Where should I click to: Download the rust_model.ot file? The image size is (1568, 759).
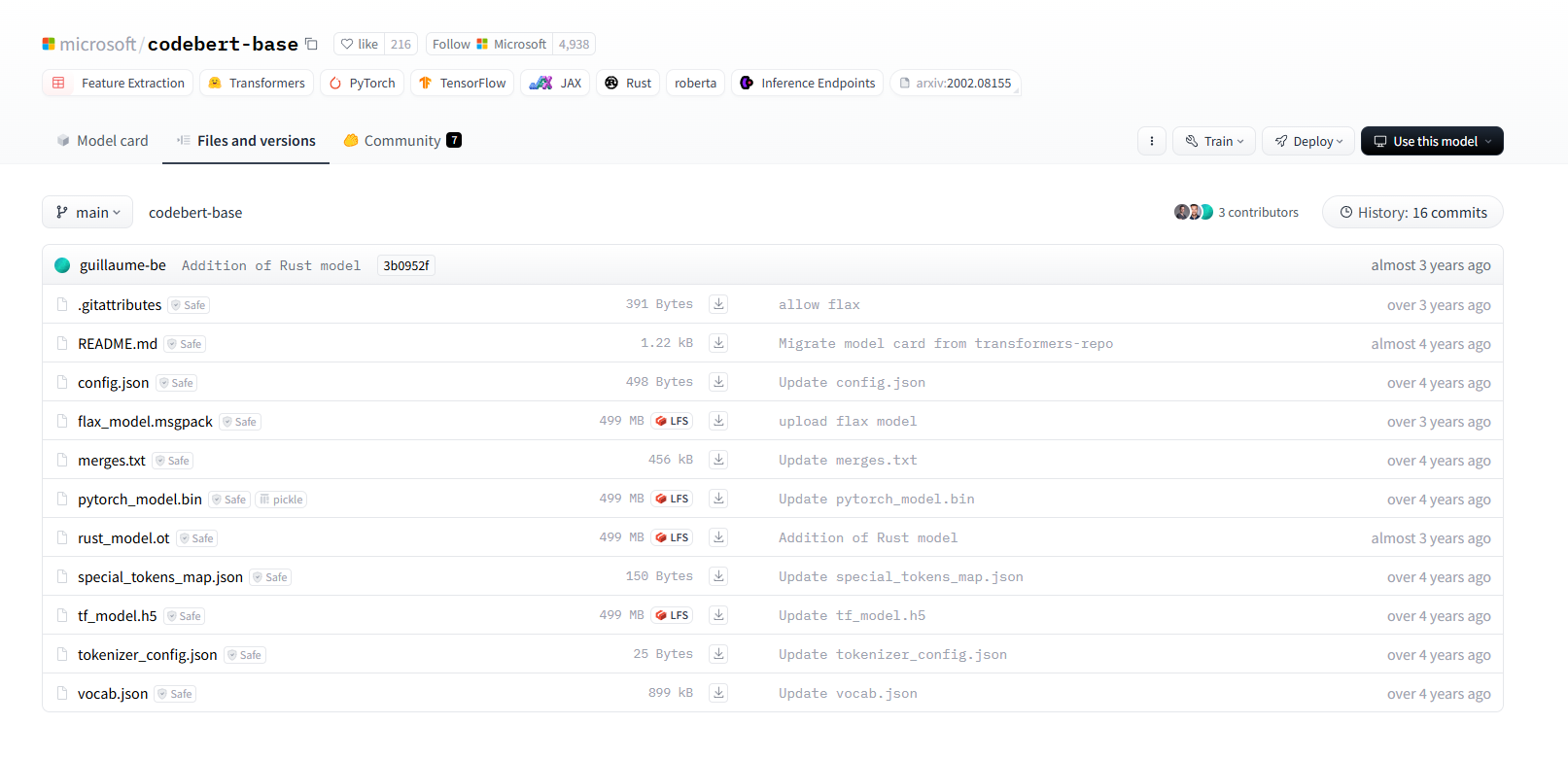pyautogui.click(x=718, y=537)
